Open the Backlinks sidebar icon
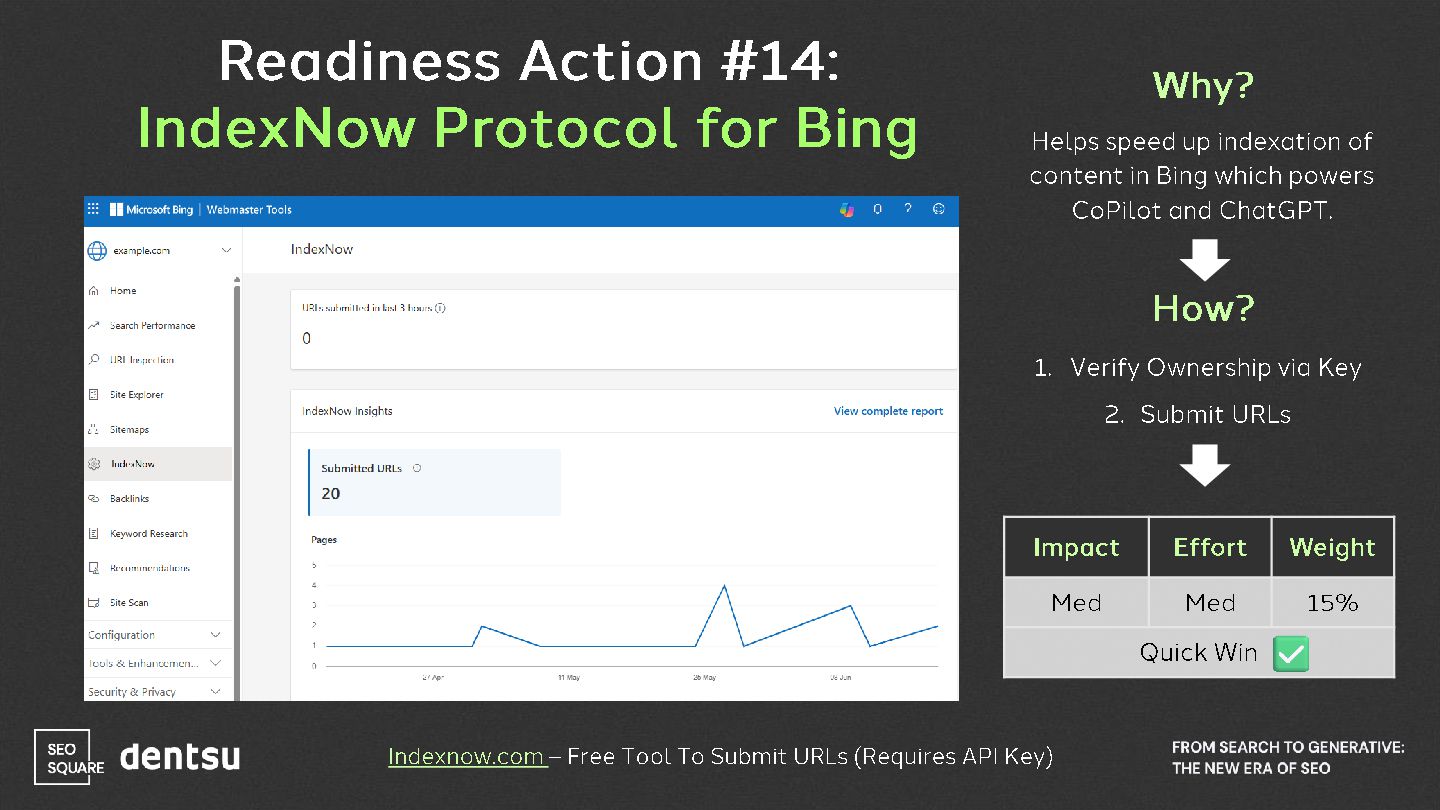Screen dimensions: 1440x810 [x=94, y=499]
